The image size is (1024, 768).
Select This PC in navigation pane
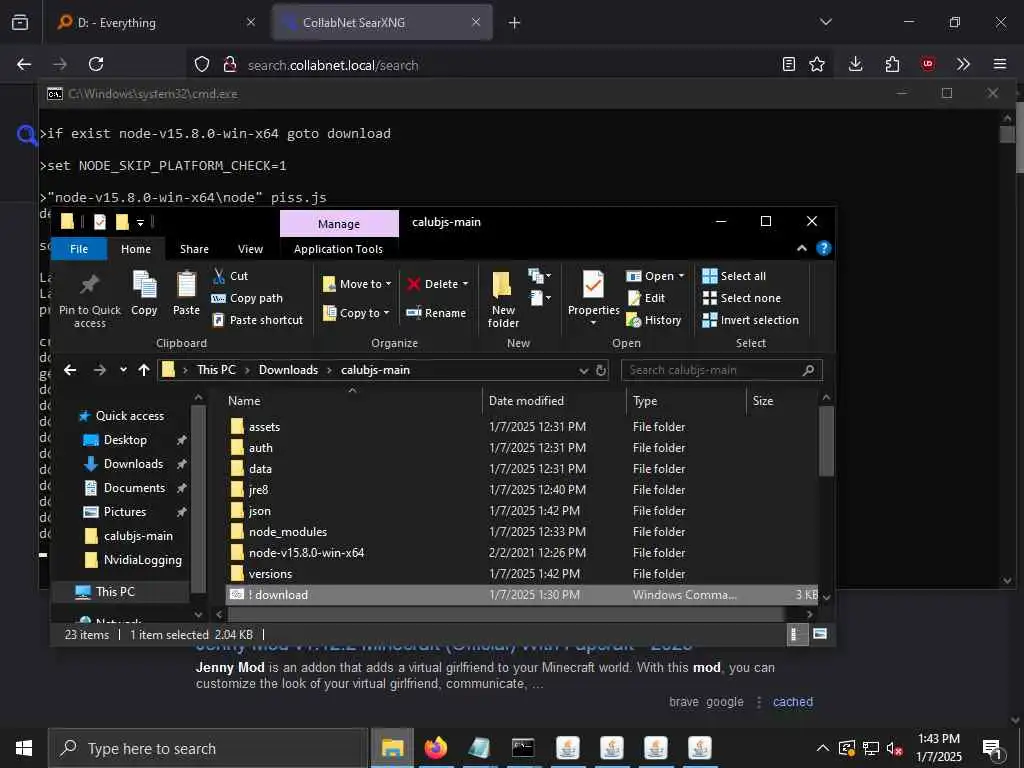click(115, 592)
